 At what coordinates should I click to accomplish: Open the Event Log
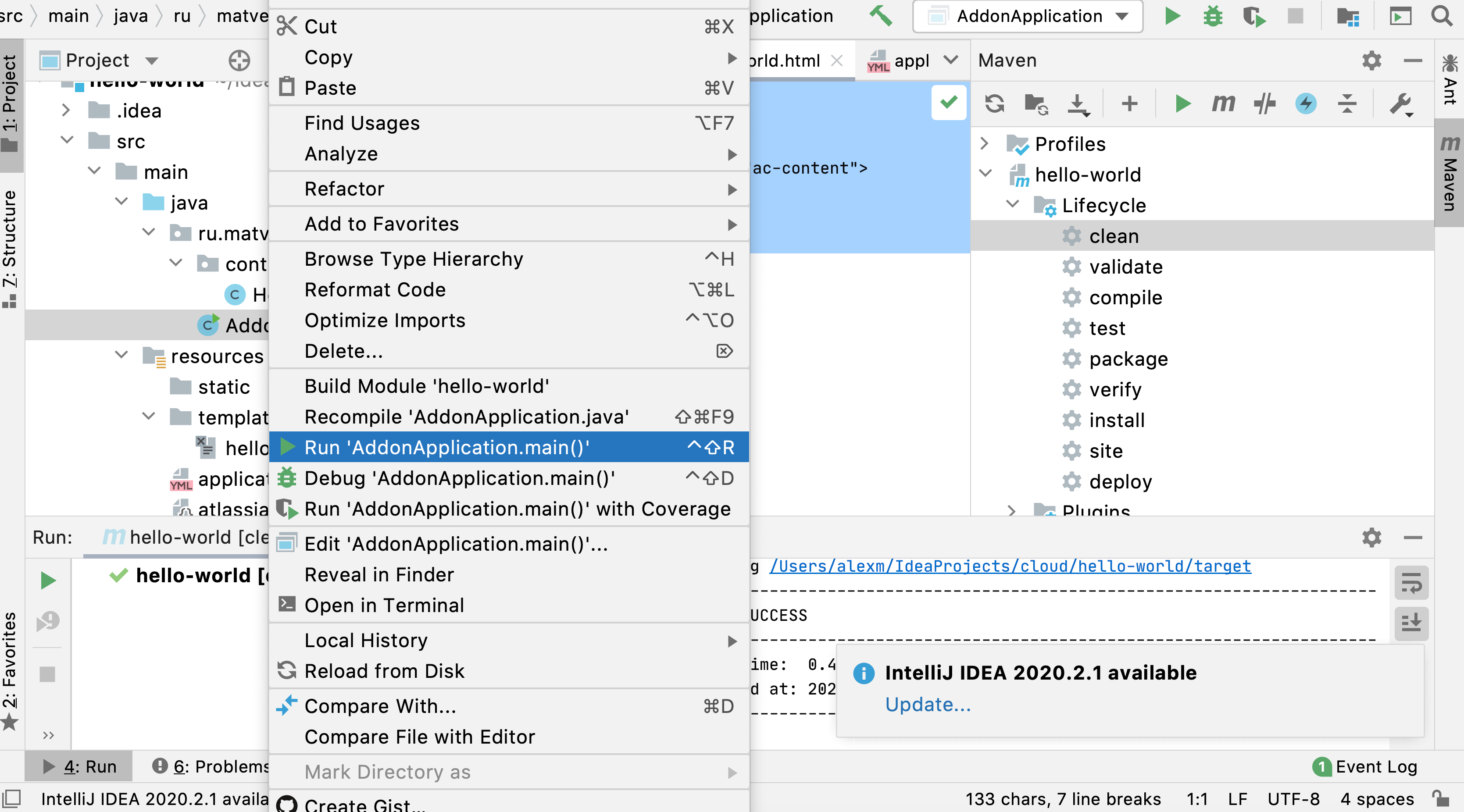[x=1365, y=766]
